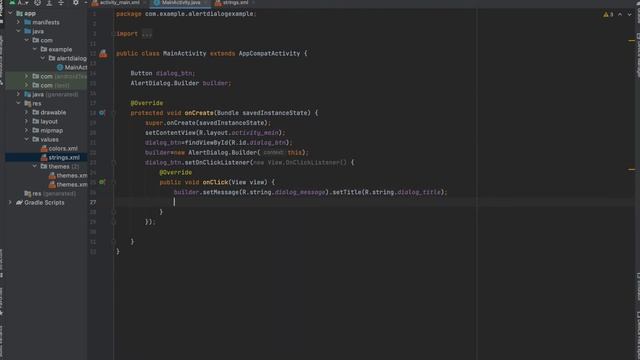Click the package declaration line
The height and width of the screenshot is (360, 640).
tap(186, 14)
